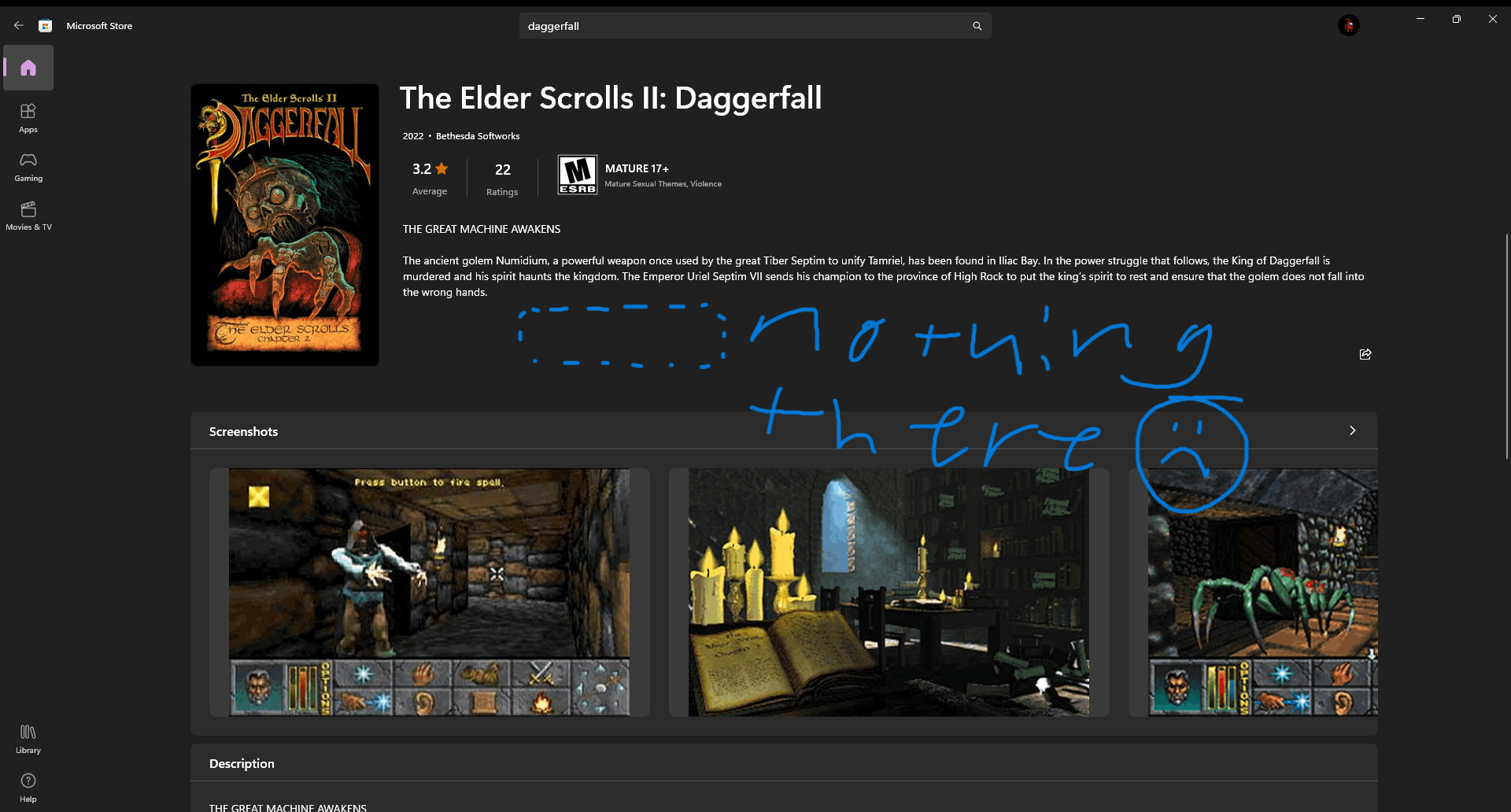The image size is (1511, 812).
Task: Click THE GREAT MACHINE AWAKENS headline under the ratings
Action: pyautogui.click(x=482, y=229)
